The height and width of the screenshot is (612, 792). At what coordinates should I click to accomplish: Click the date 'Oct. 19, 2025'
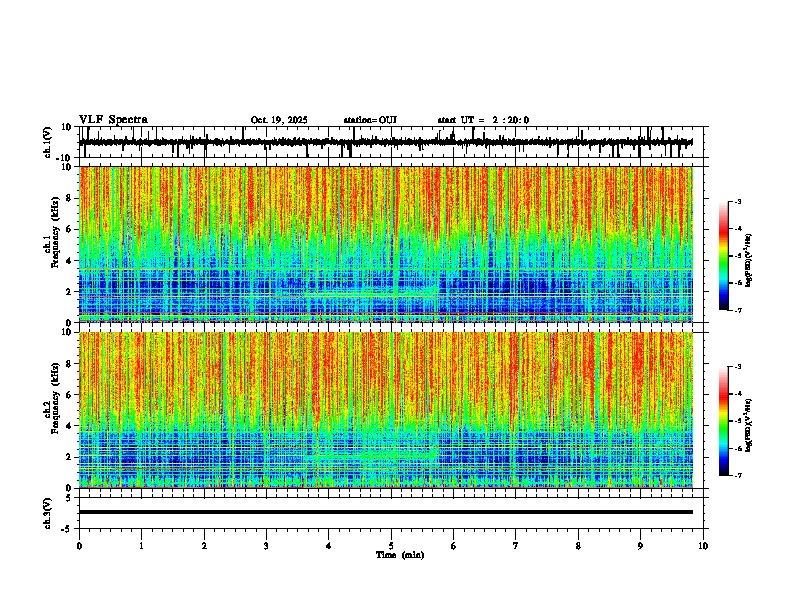(x=279, y=120)
